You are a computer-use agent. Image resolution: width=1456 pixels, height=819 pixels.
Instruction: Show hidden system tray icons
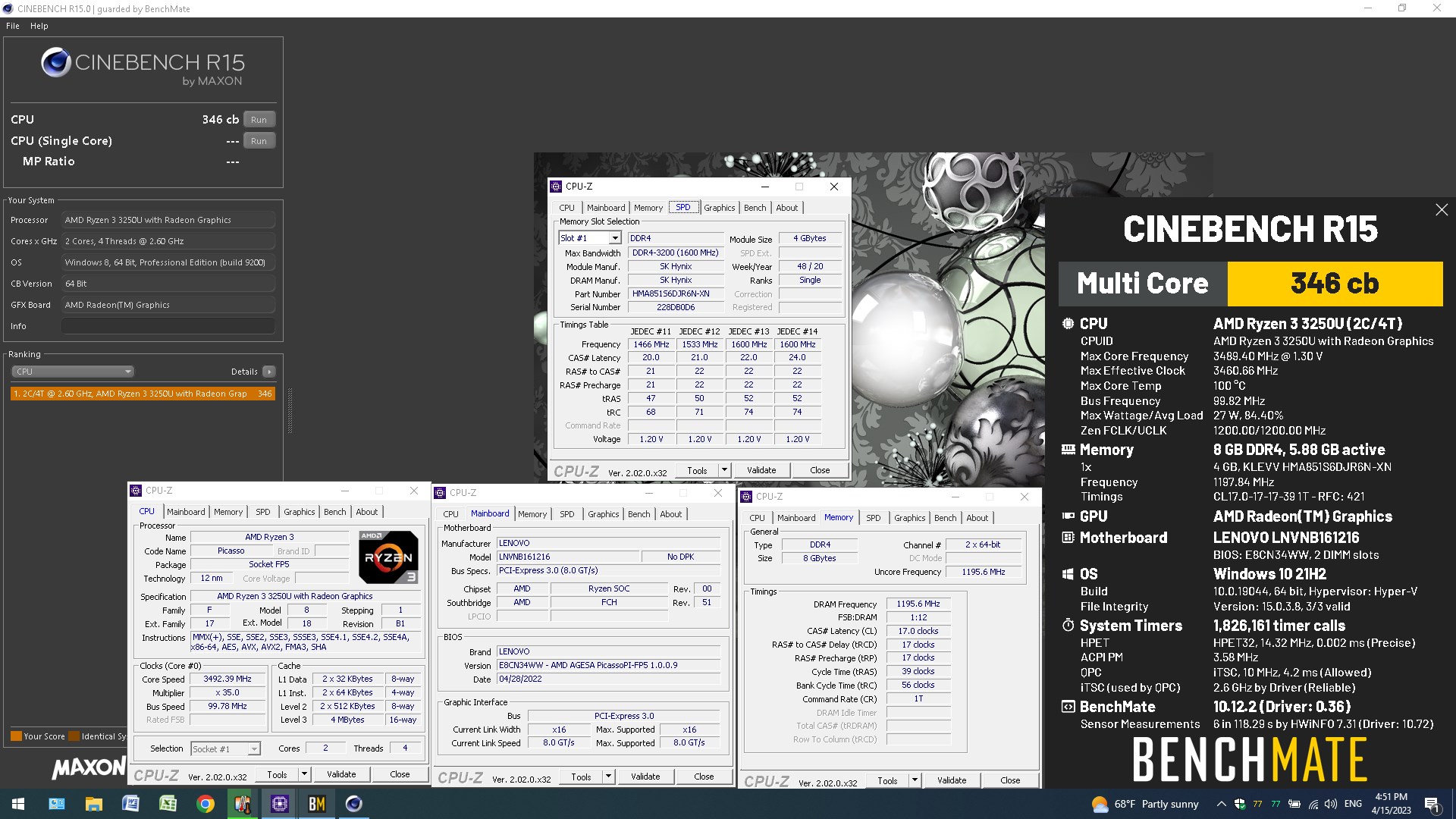point(1221,804)
